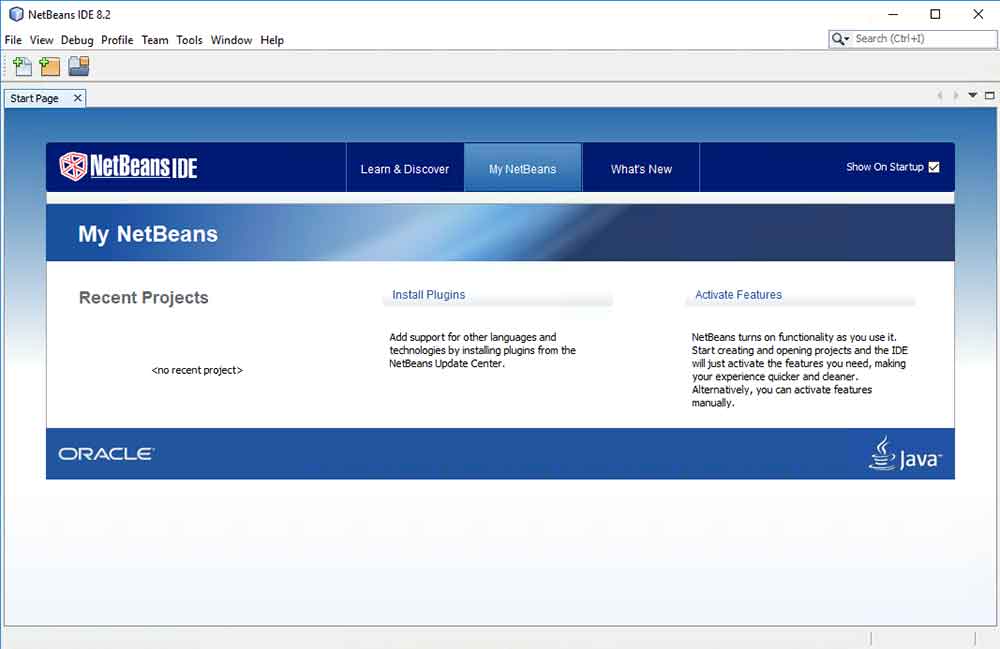This screenshot has width=1000, height=649.
Task: Open the File menu
Action: (13, 40)
